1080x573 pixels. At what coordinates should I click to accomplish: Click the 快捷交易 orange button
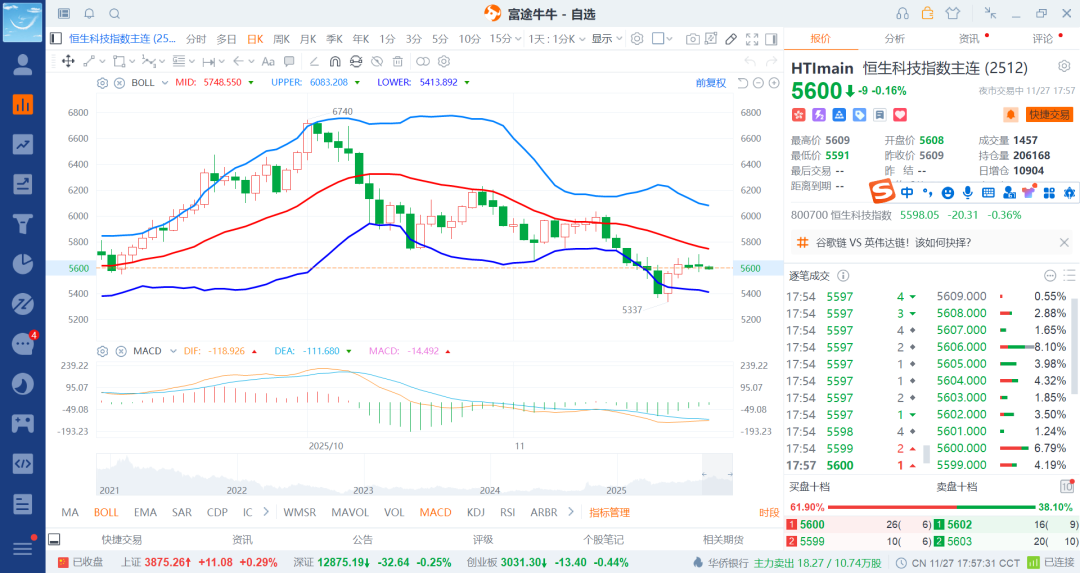1050,115
